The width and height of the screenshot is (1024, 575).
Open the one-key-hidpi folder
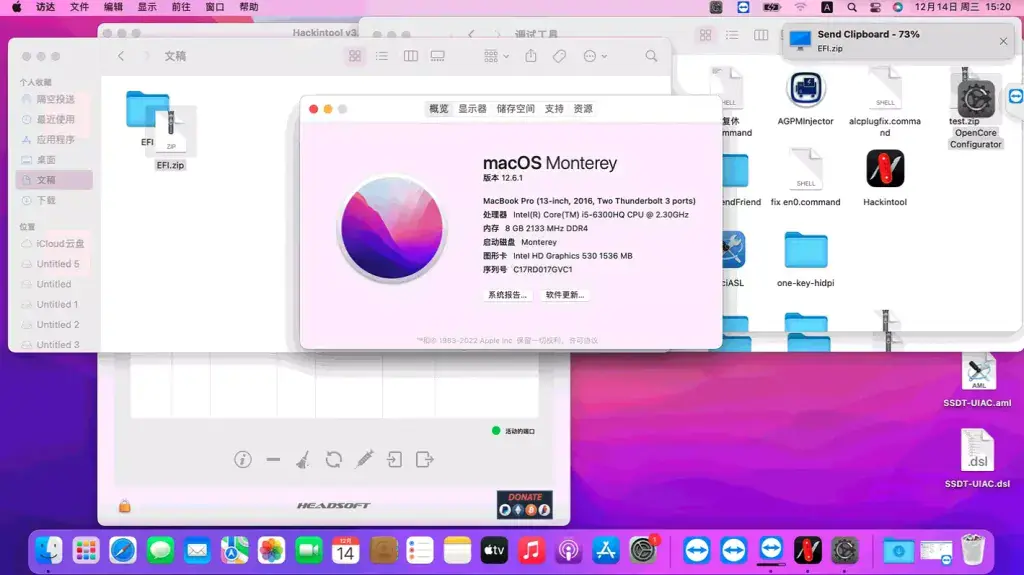pyautogui.click(x=805, y=250)
